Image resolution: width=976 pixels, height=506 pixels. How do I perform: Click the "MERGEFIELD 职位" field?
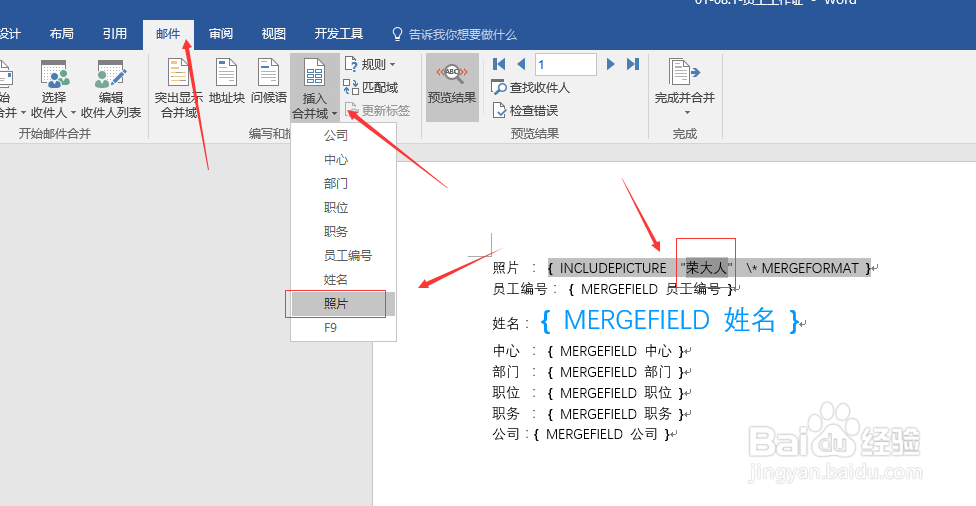616,393
